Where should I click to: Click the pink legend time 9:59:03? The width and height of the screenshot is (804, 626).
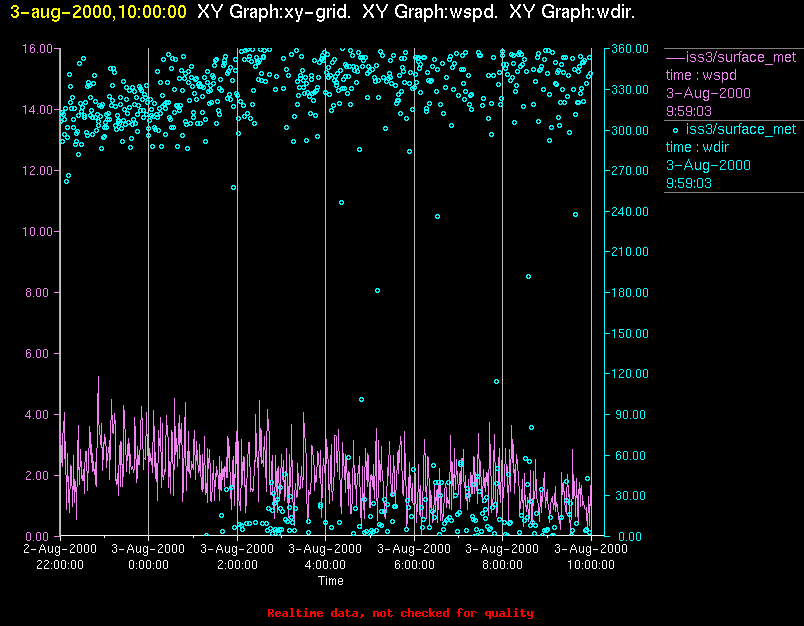click(x=689, y=111)
